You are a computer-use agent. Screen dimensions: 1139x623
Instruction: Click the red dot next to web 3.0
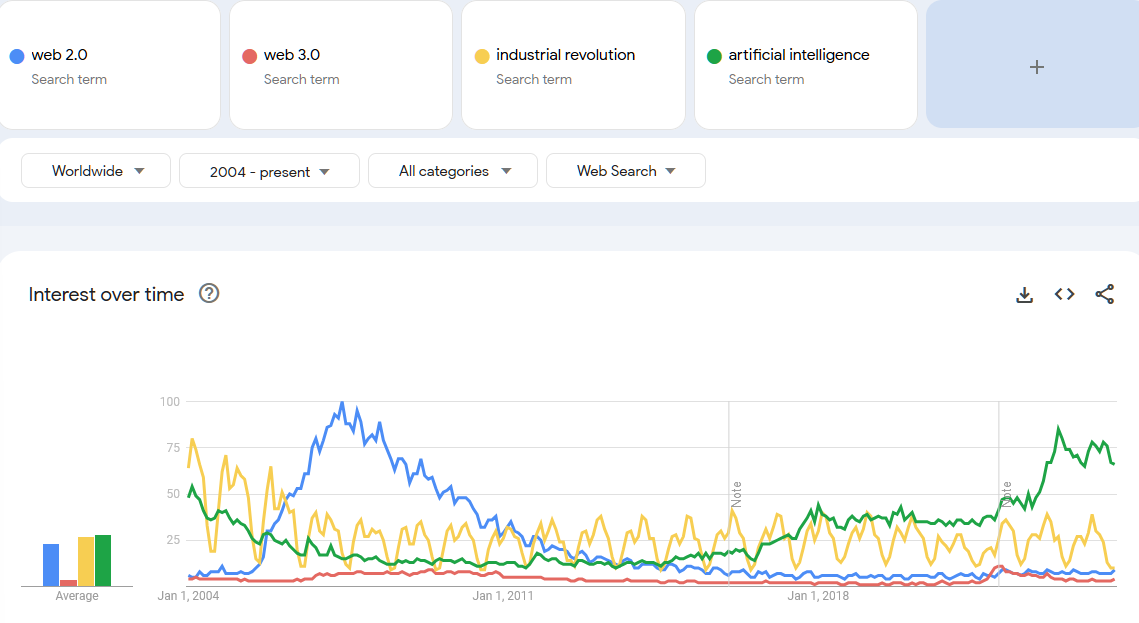coord(249,56)
